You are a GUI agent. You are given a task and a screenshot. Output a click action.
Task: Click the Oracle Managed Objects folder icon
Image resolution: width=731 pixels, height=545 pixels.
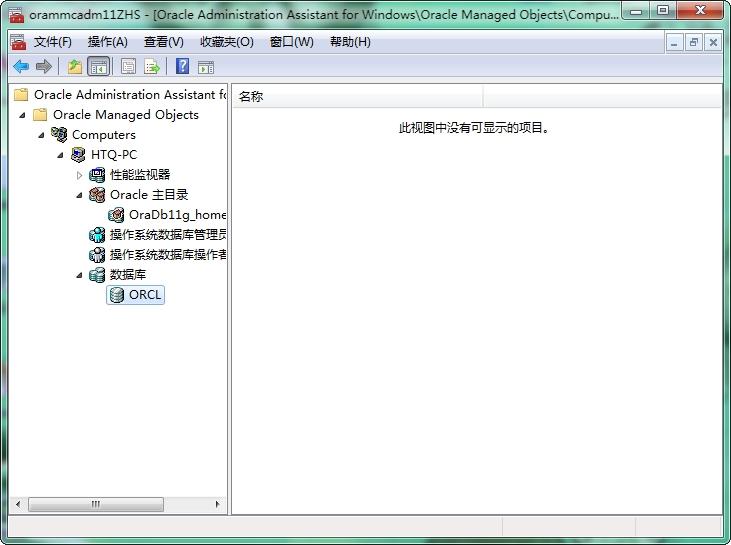[40, 115]
